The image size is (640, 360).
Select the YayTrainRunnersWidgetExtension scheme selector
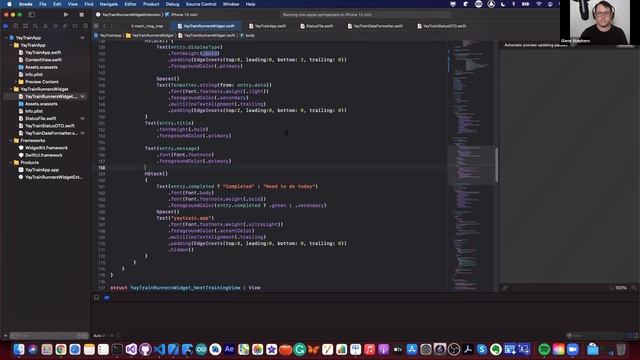(129, 15)
